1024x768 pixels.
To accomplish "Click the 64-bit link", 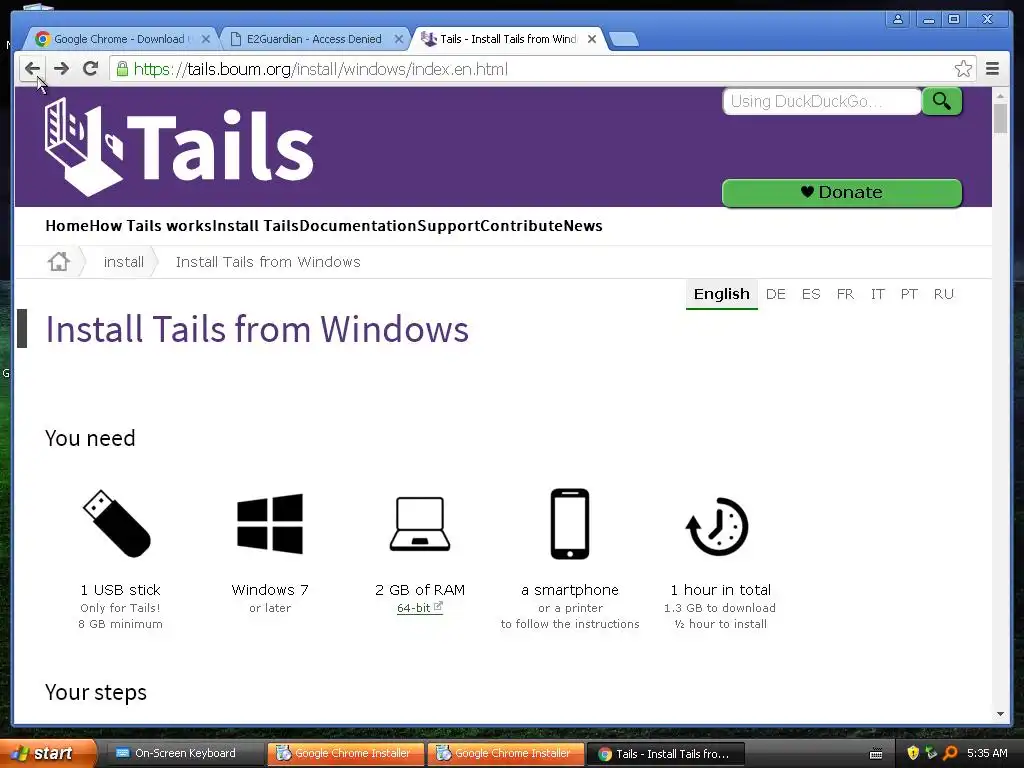I will [x=419, y=608].
